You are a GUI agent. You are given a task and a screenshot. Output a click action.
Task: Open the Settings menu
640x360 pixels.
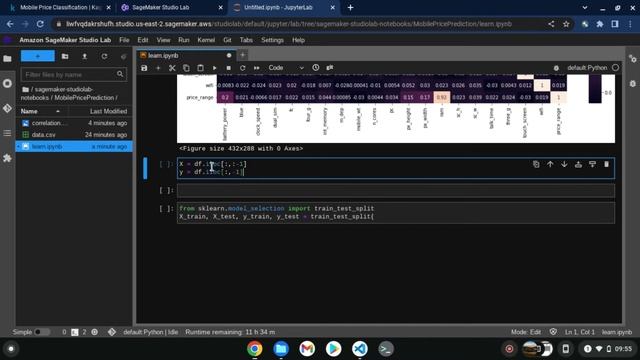click(272, 40)
